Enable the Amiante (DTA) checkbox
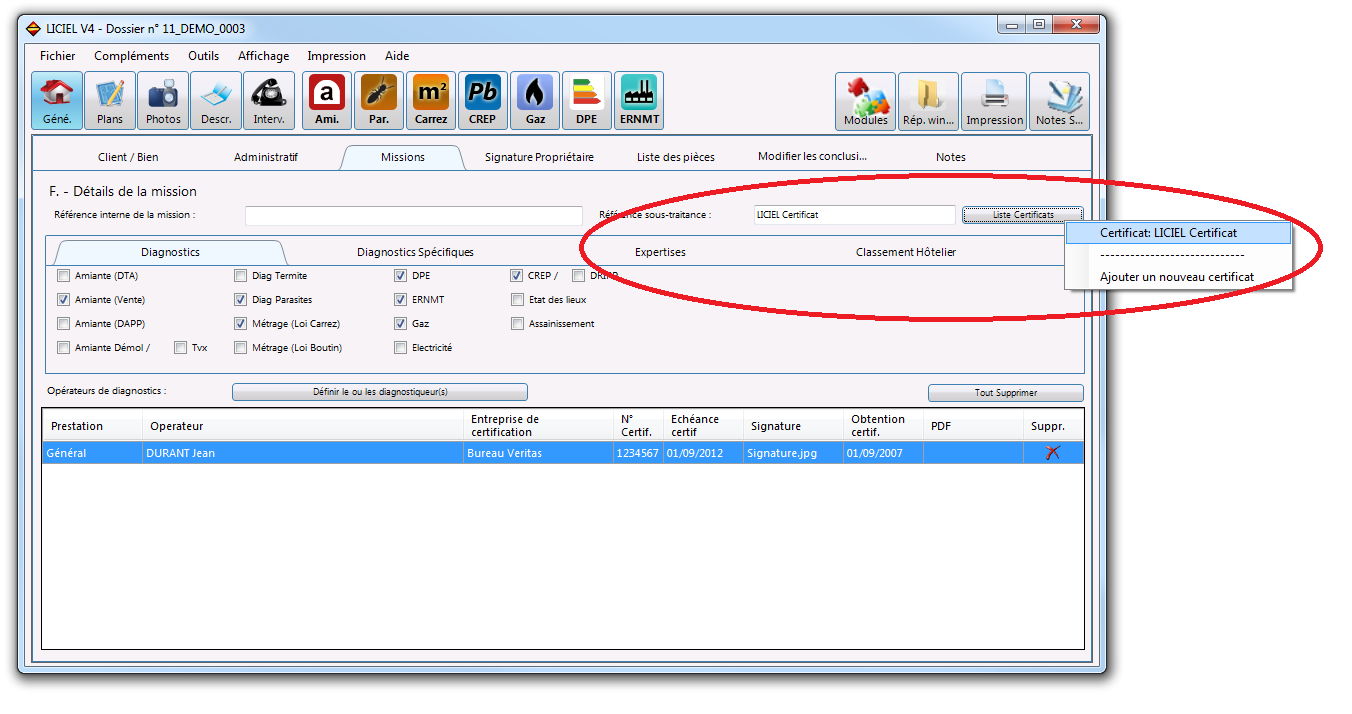 pyautogui.click(x=64, y=276)
